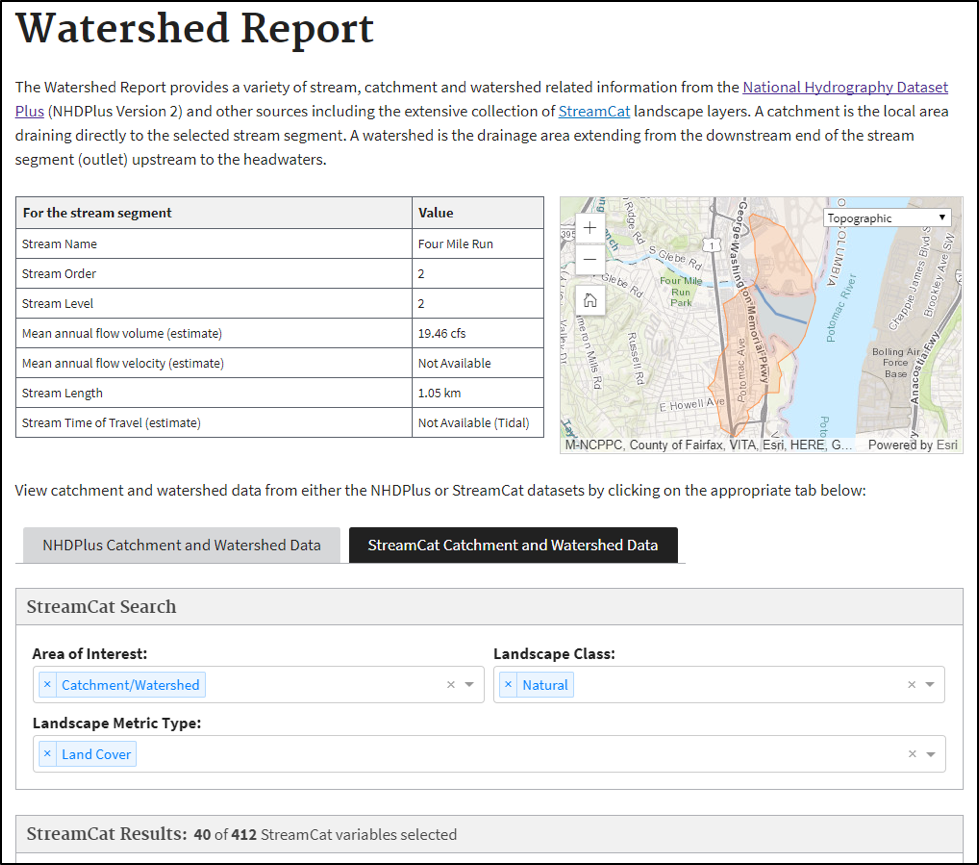Remove the Catchment/Watershed tag

(x=47, y=685)
